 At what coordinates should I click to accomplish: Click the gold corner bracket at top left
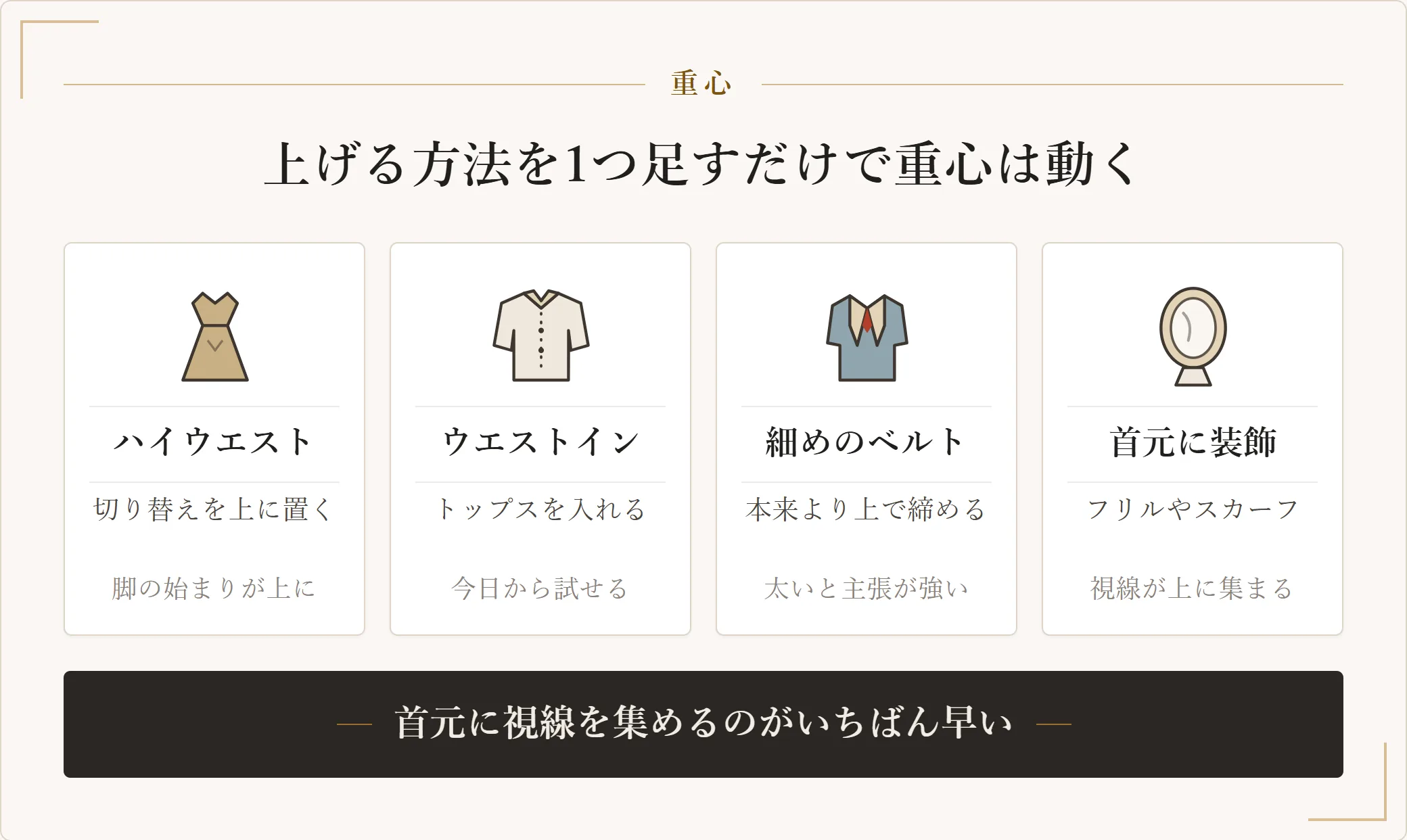coord(60,60)
